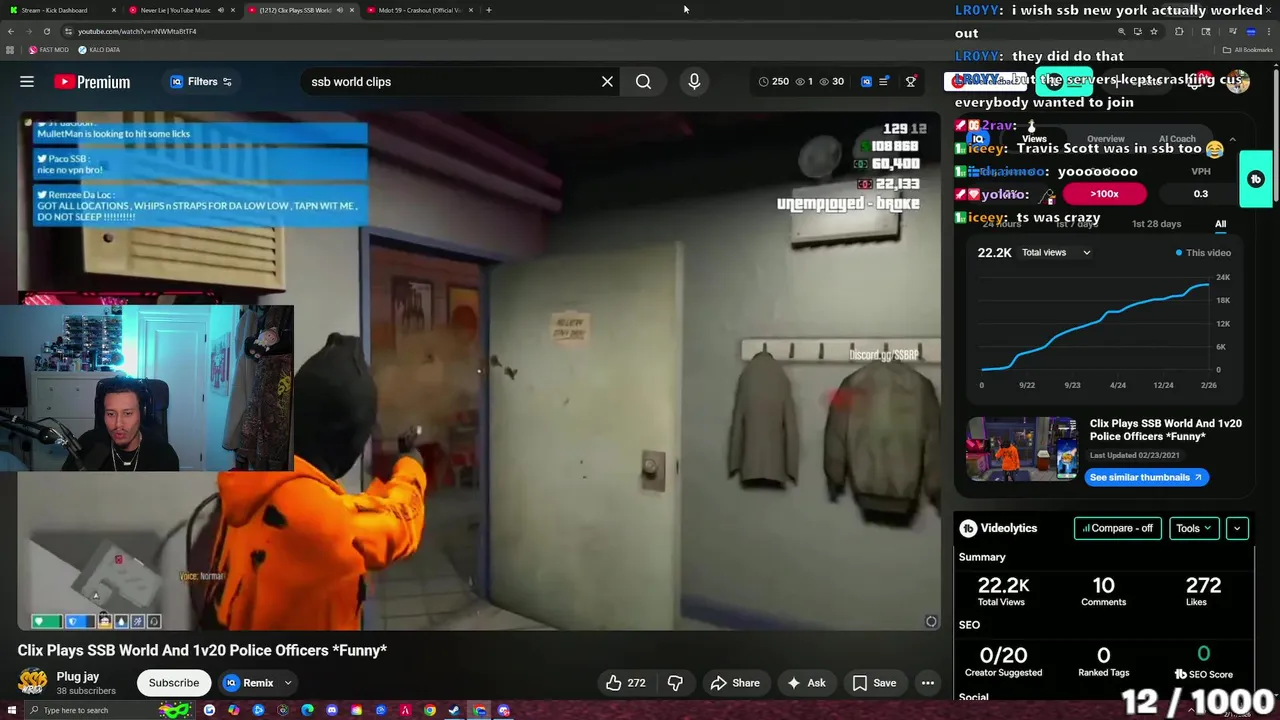The height and width of the screenshot is (720, 1280).
Task: Open Microsoft Edge from the taskbar
Action: (x=307, y=710)
